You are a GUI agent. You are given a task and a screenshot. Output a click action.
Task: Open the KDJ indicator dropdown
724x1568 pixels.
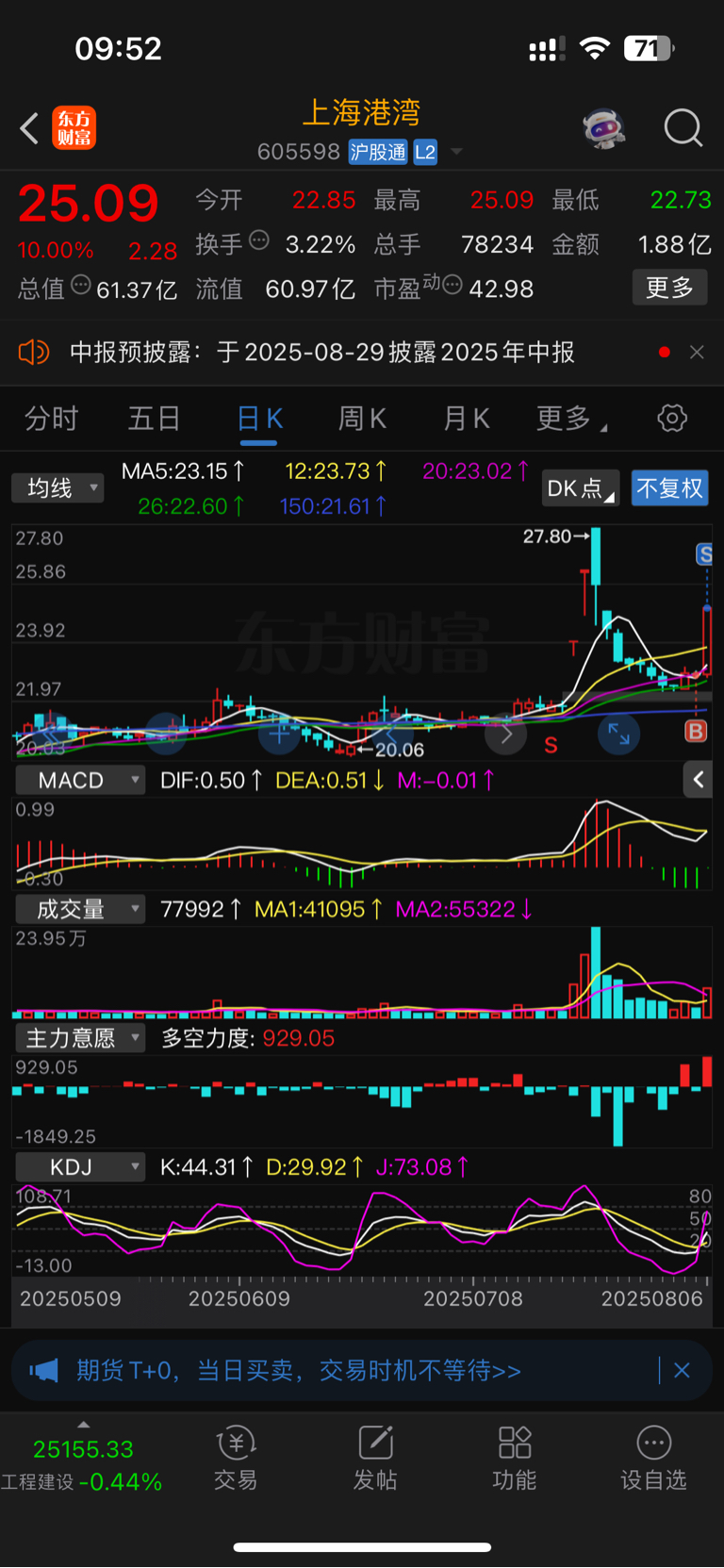pyautogui.click(x=80, y=1167)
